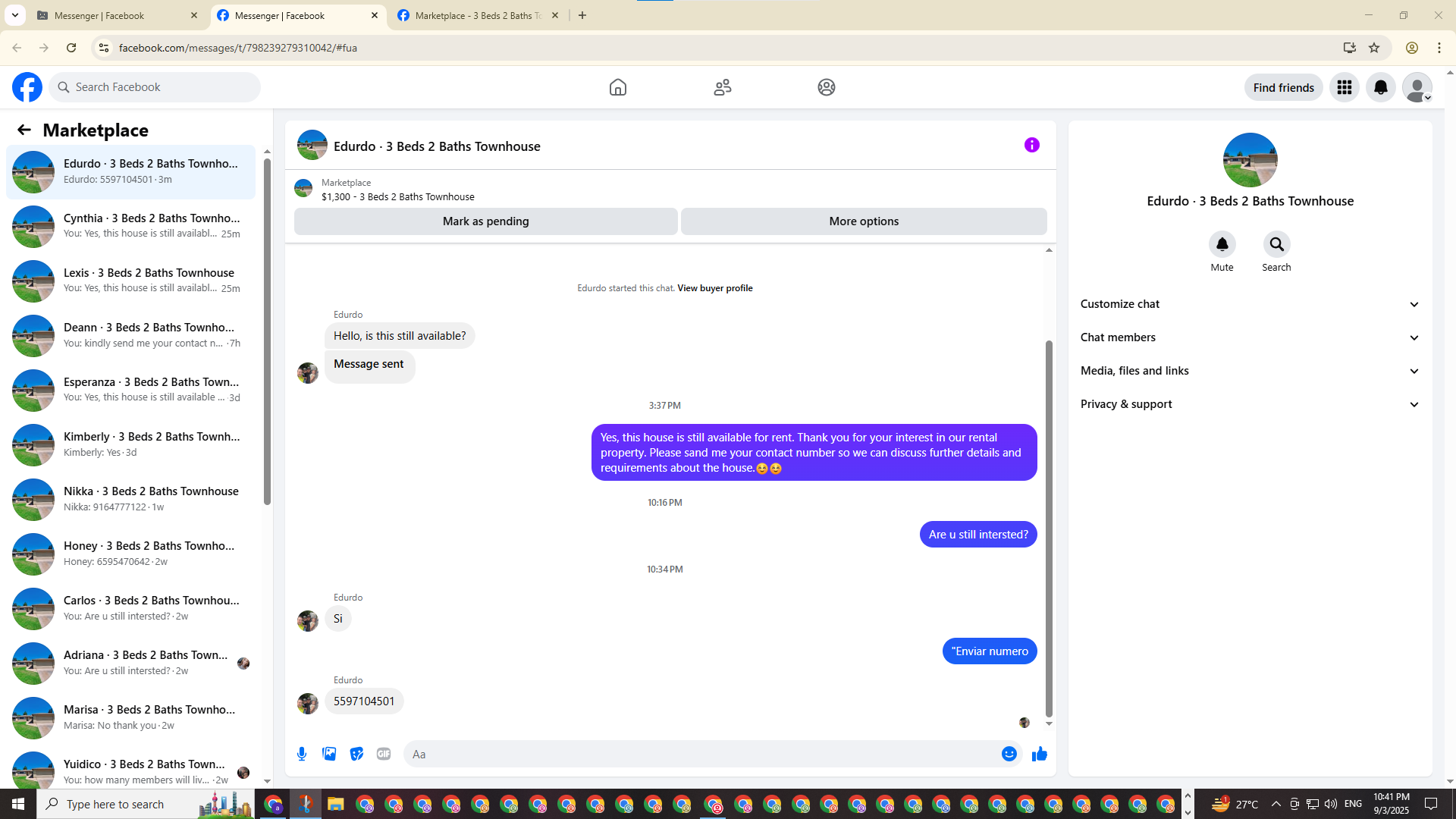
Task: Open Edurdo's townhouse photo in right panel
Action: point(1250,160)
